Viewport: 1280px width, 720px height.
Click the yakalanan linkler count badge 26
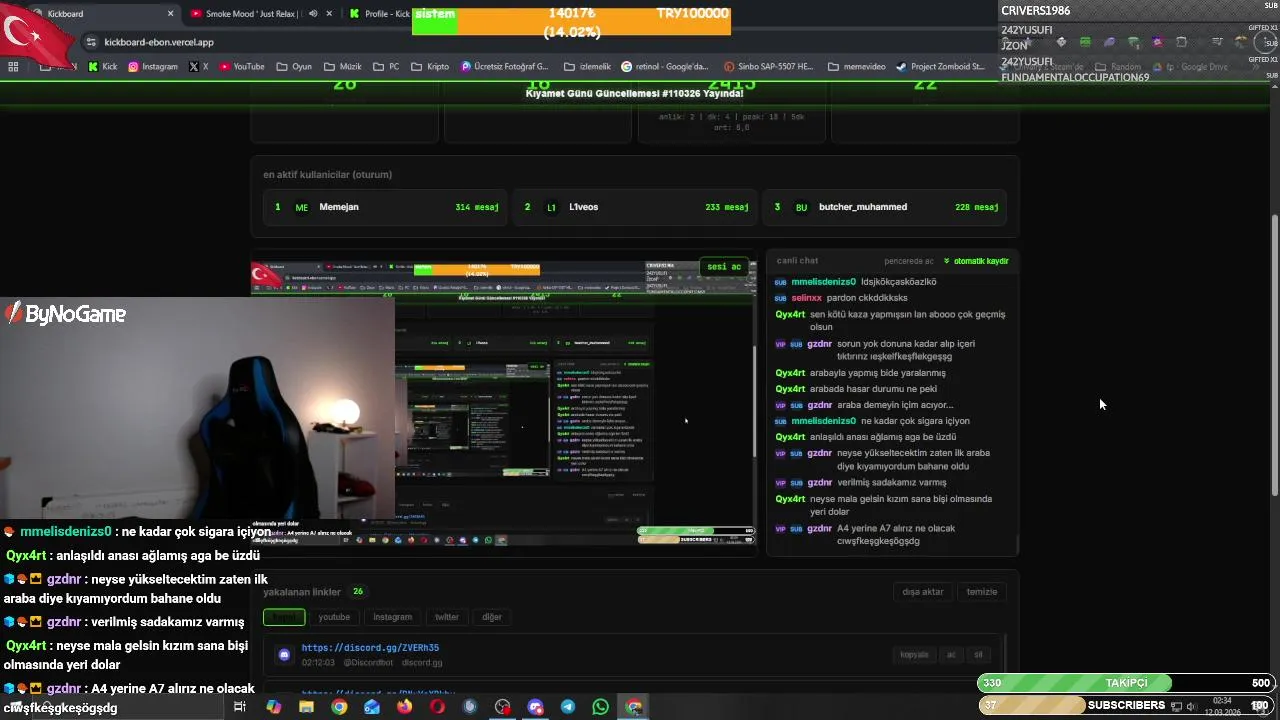(358, 592)
